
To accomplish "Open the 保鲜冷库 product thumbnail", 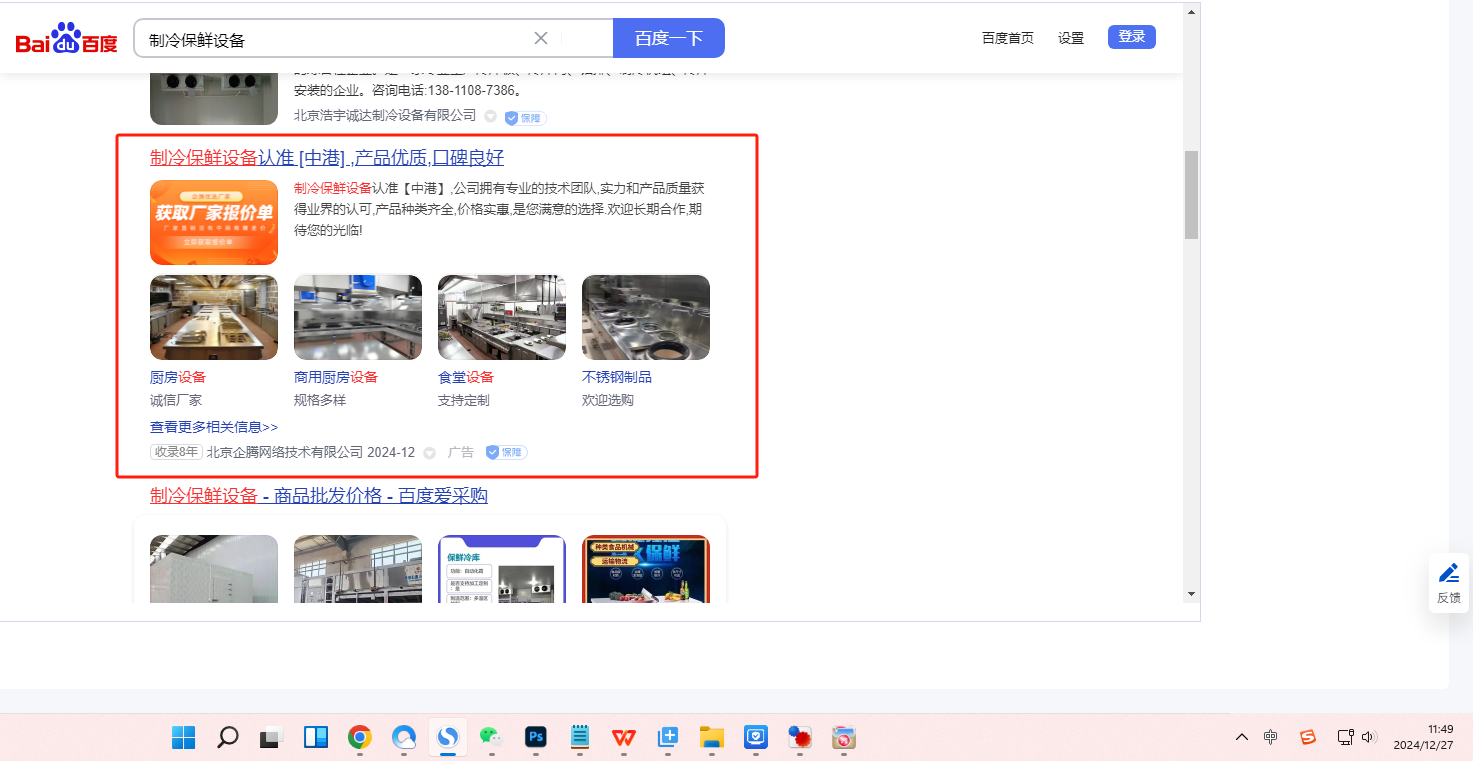I will click(x=502, y=569).
